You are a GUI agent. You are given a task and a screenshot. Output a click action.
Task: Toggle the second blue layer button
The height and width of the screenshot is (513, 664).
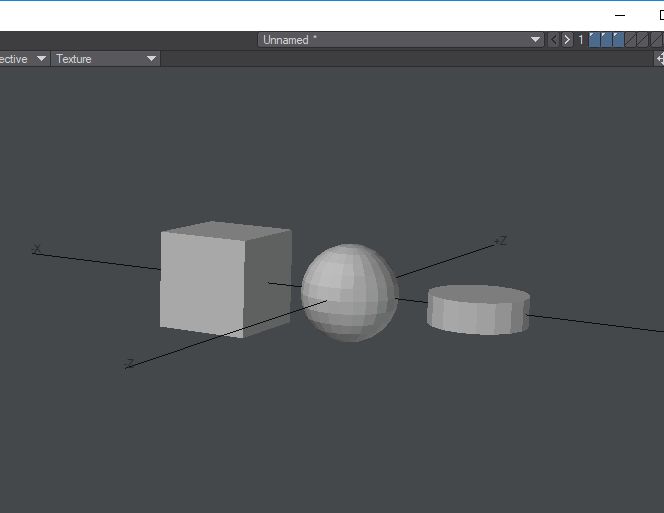coord(607,40)
